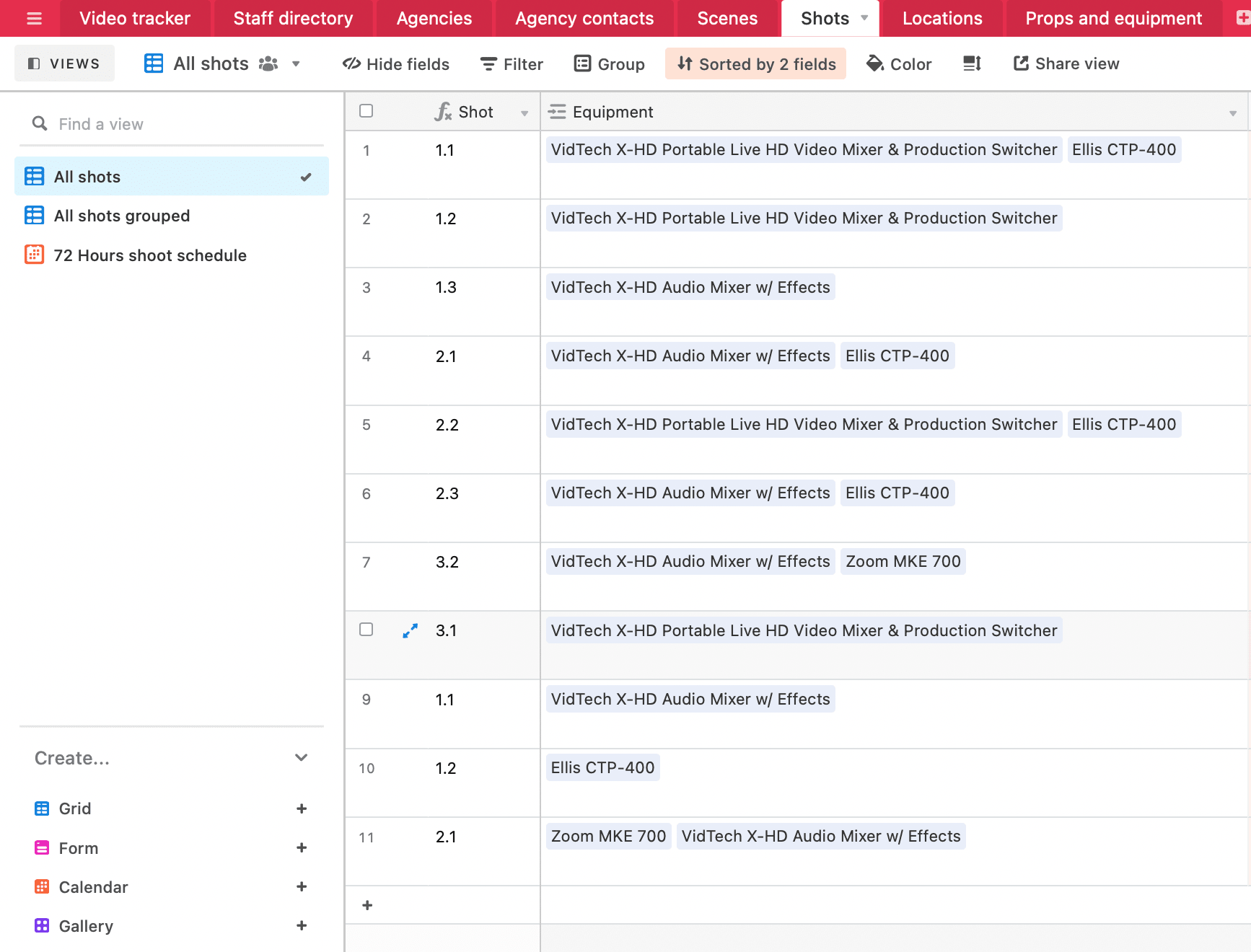Screen dimensions: 1251x952
Task: Add a Gallery view with plus
Action: click(x=302, y=925)
